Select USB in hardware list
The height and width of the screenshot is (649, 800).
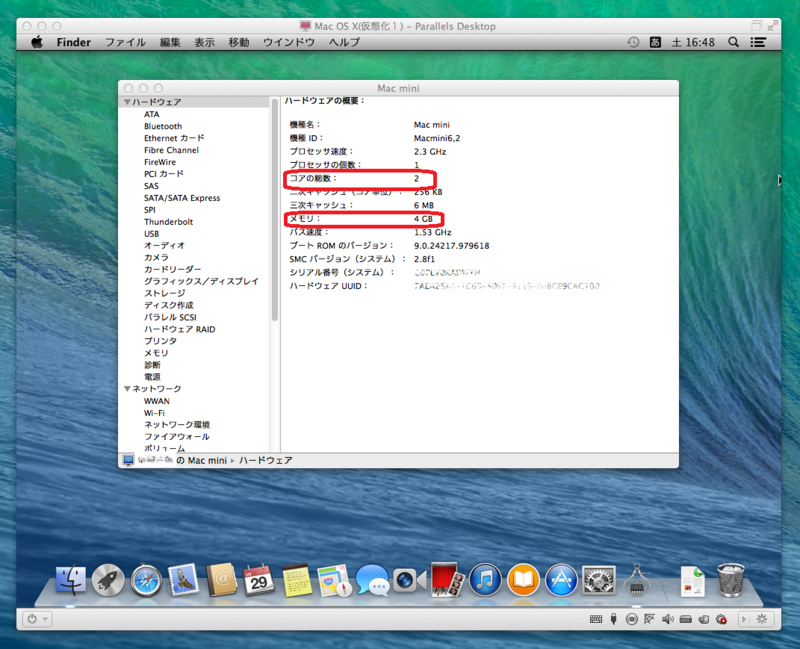tap(152, 234)
